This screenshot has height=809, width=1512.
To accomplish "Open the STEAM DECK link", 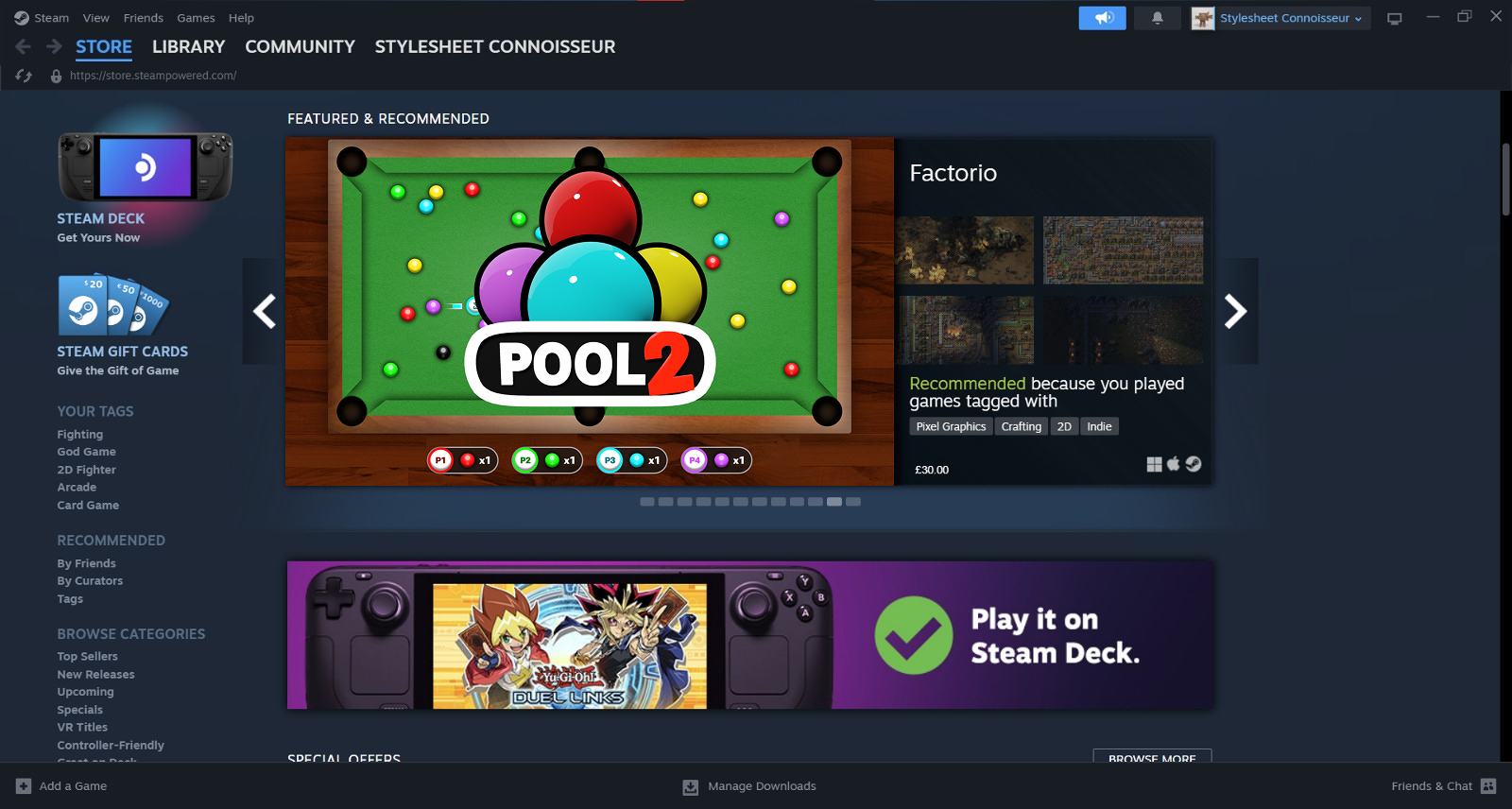I will coord(100,218).
